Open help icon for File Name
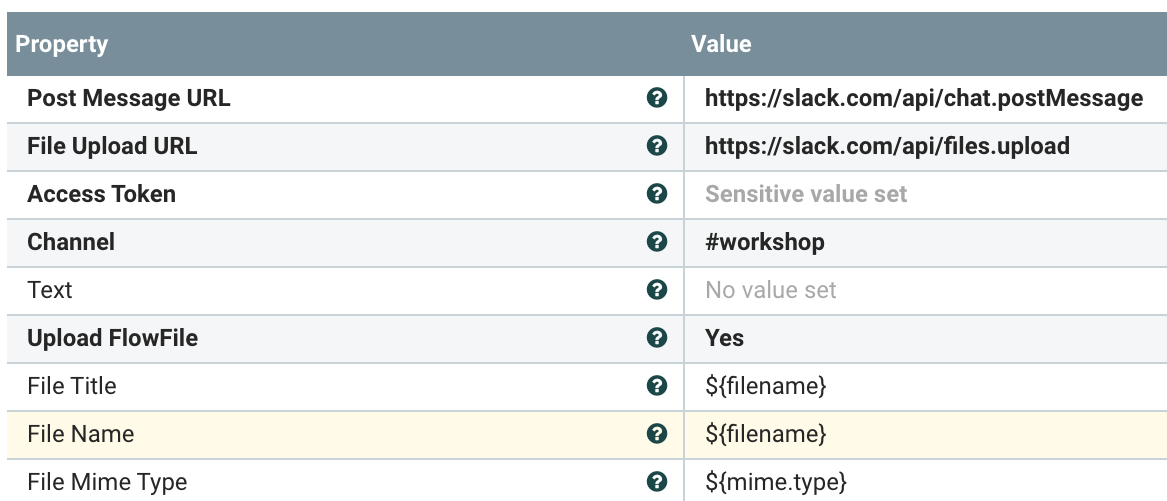 [x=657, y=434]
